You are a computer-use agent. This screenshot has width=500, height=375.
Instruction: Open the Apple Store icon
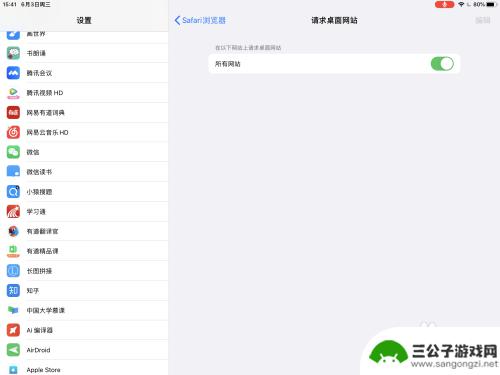13,369
